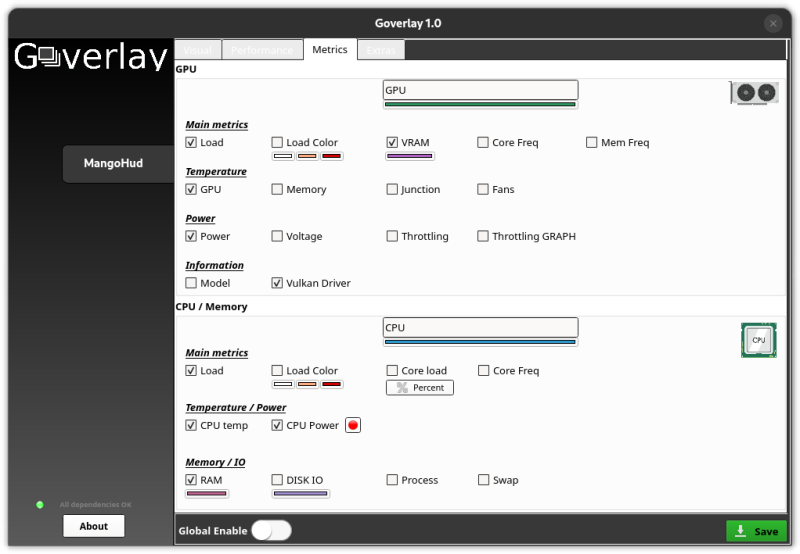This screenshot has height=554, width=800.
Task: Click the Save button
Action: pyautogui.click(x=757, y=531)
